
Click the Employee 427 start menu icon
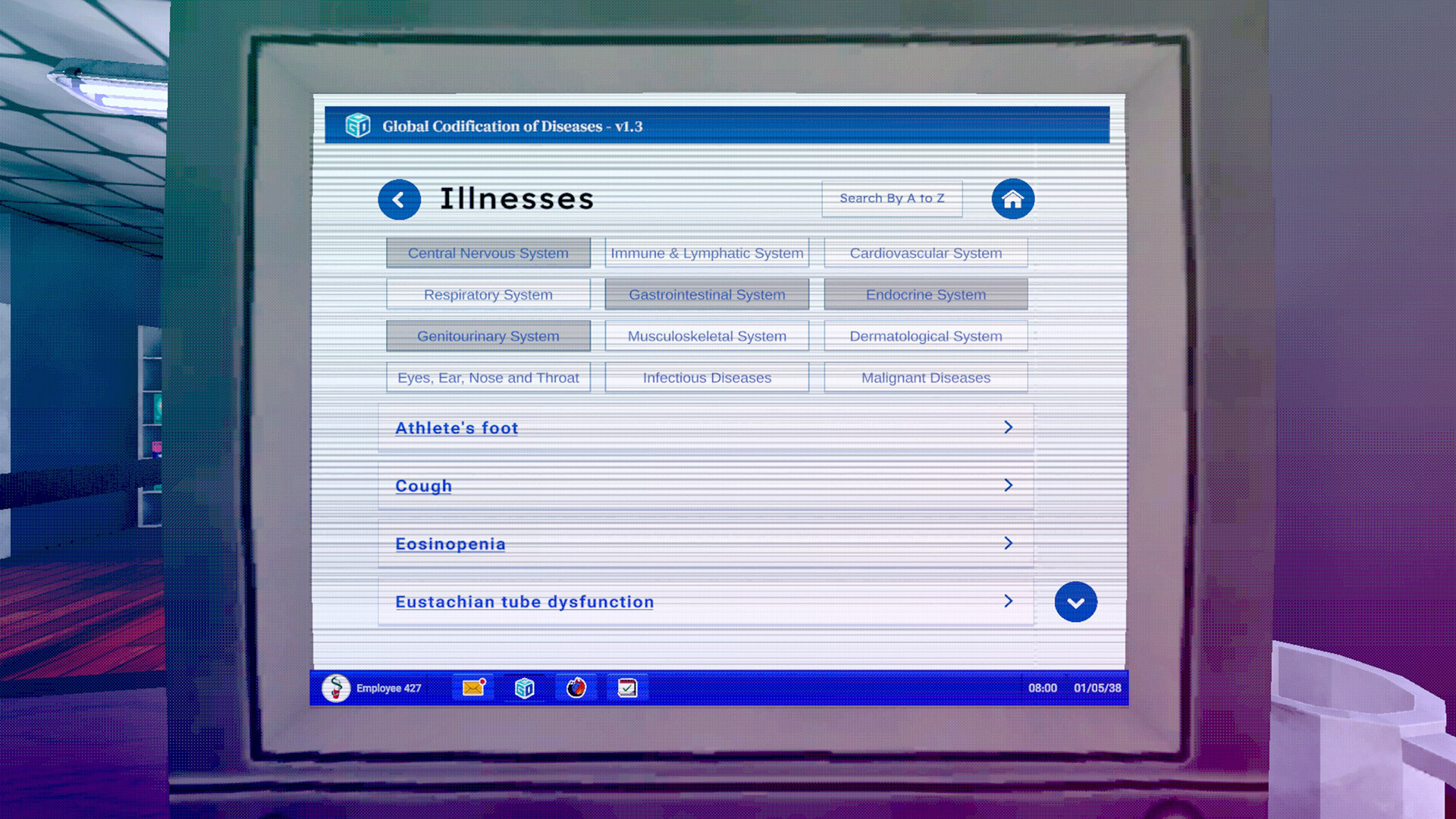pyautogui.click(x=335, y=688)
